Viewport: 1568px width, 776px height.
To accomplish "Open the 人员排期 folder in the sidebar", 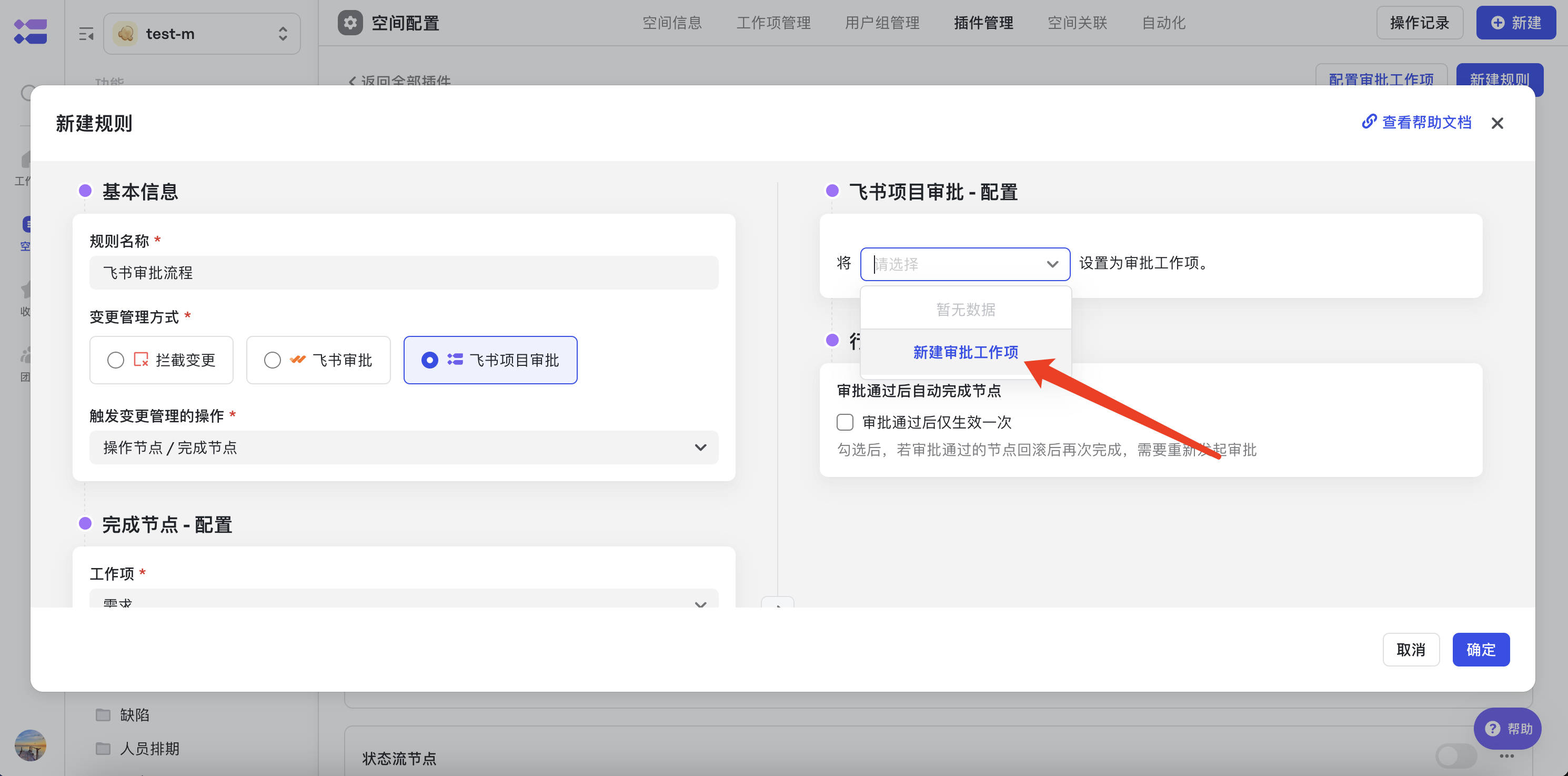I will tap(137, 749).
